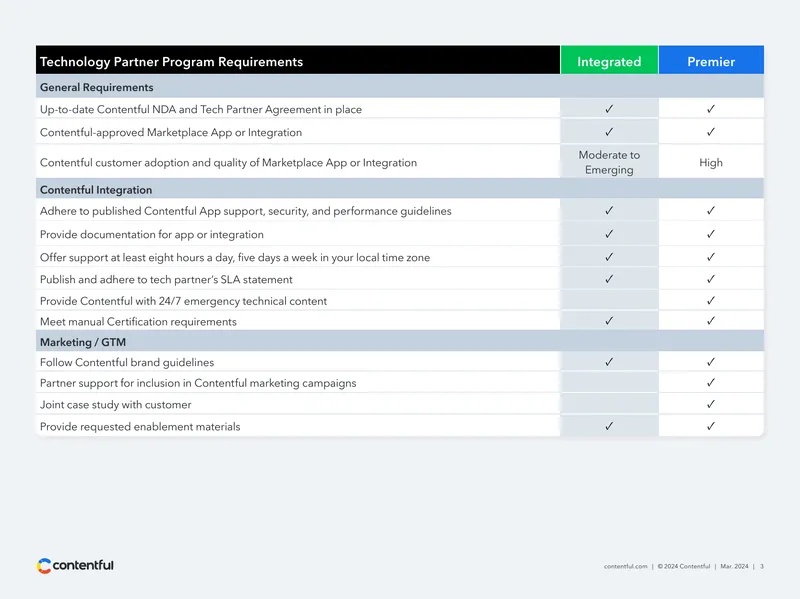Image resolution: width=800 pixels, height=599 pixels.
Task: Click Integrated checkmark for enablement materials row
Action: point(609,426)
